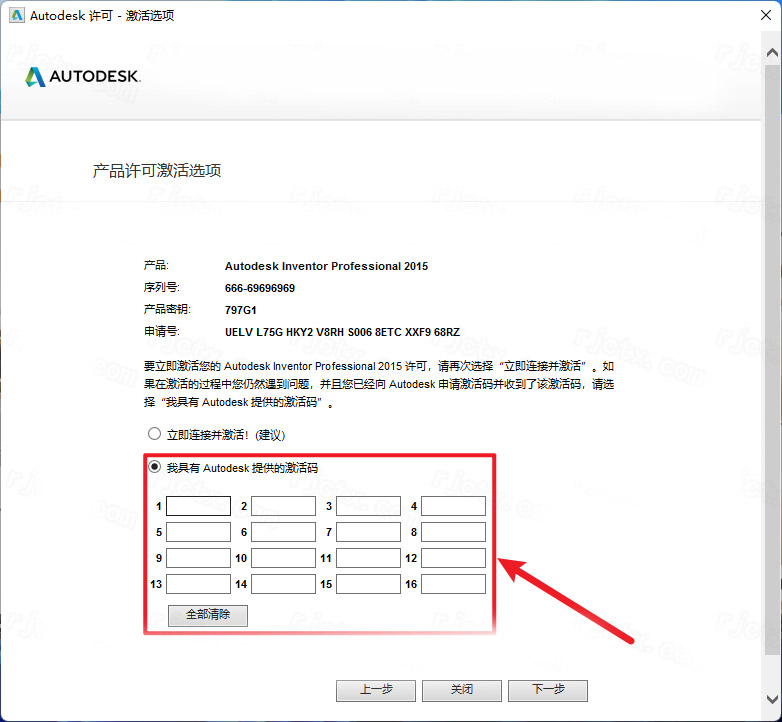Click activation code field 8
Viewport: 782px width, 722px height.
pos(453,532)
